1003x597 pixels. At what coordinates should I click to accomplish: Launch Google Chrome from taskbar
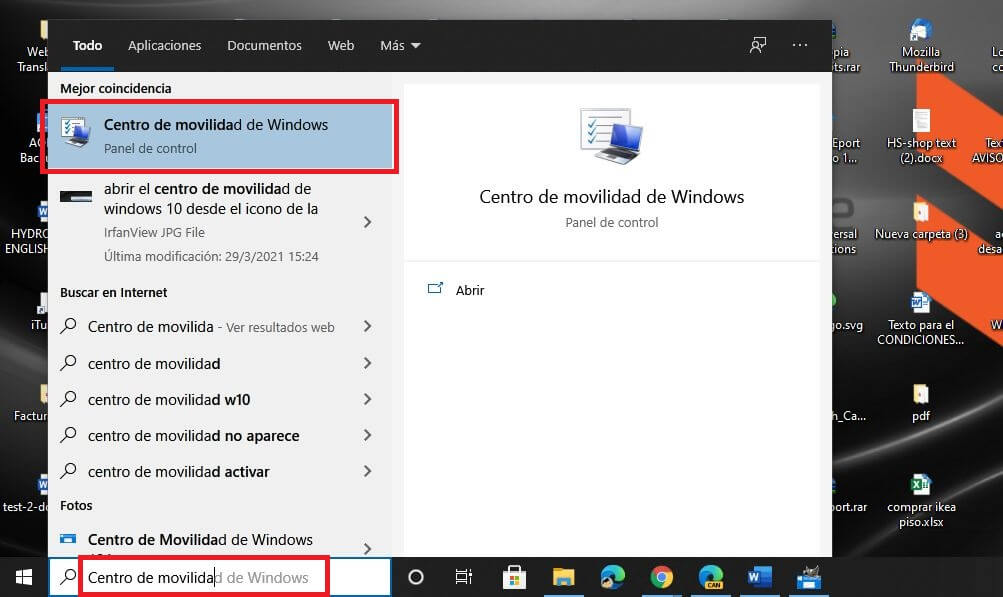coord(661,577)
